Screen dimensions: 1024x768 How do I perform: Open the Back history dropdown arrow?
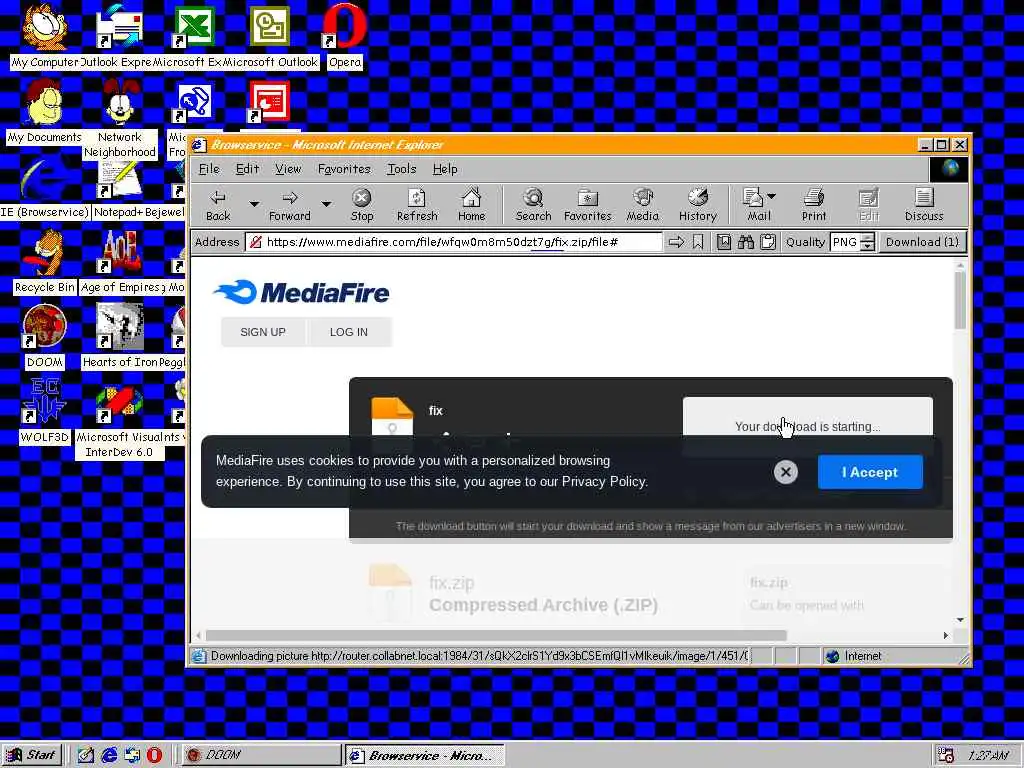tap(253, 204)
